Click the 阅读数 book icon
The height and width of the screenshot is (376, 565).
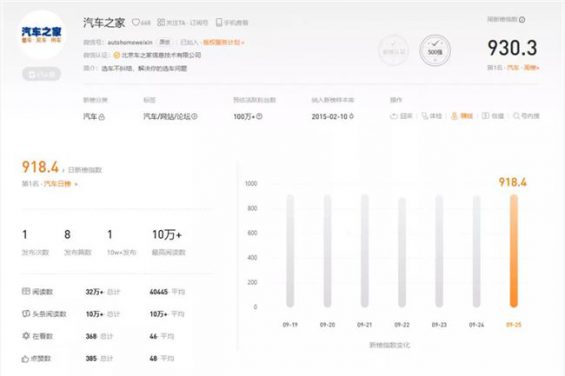[x=26, y=291]
